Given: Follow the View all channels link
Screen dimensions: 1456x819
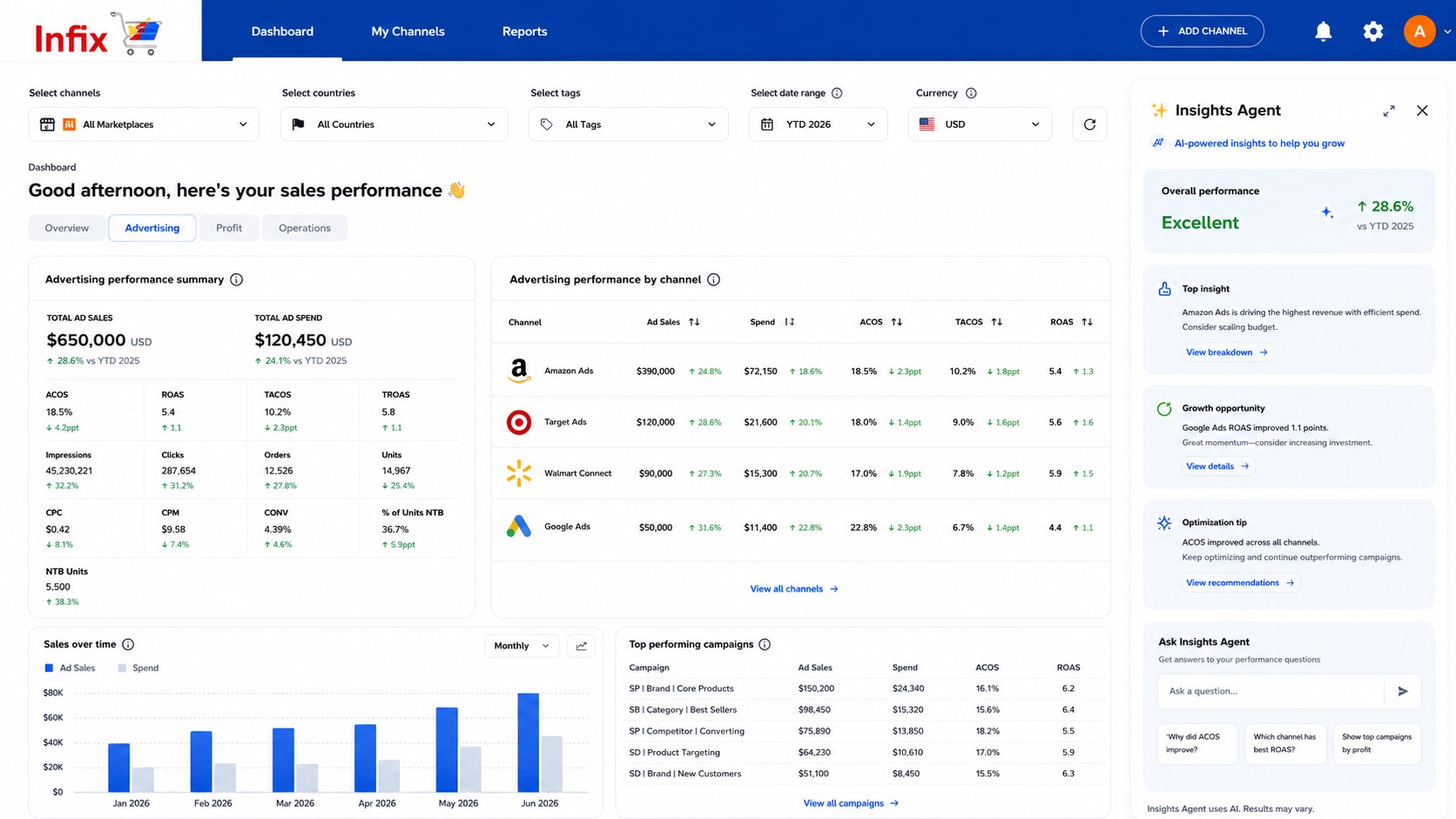Looking at the screenshot, I should 794,589.
